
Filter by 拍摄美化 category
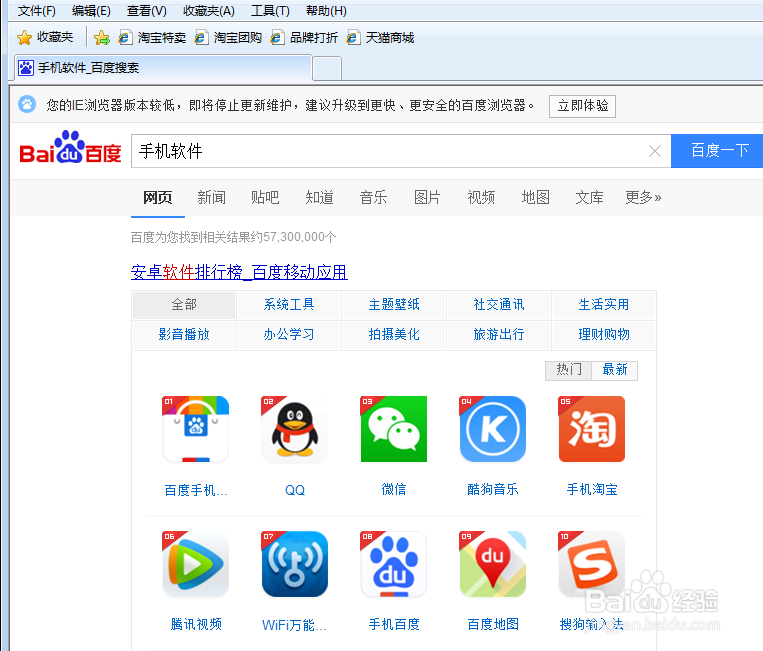[394, 334]
